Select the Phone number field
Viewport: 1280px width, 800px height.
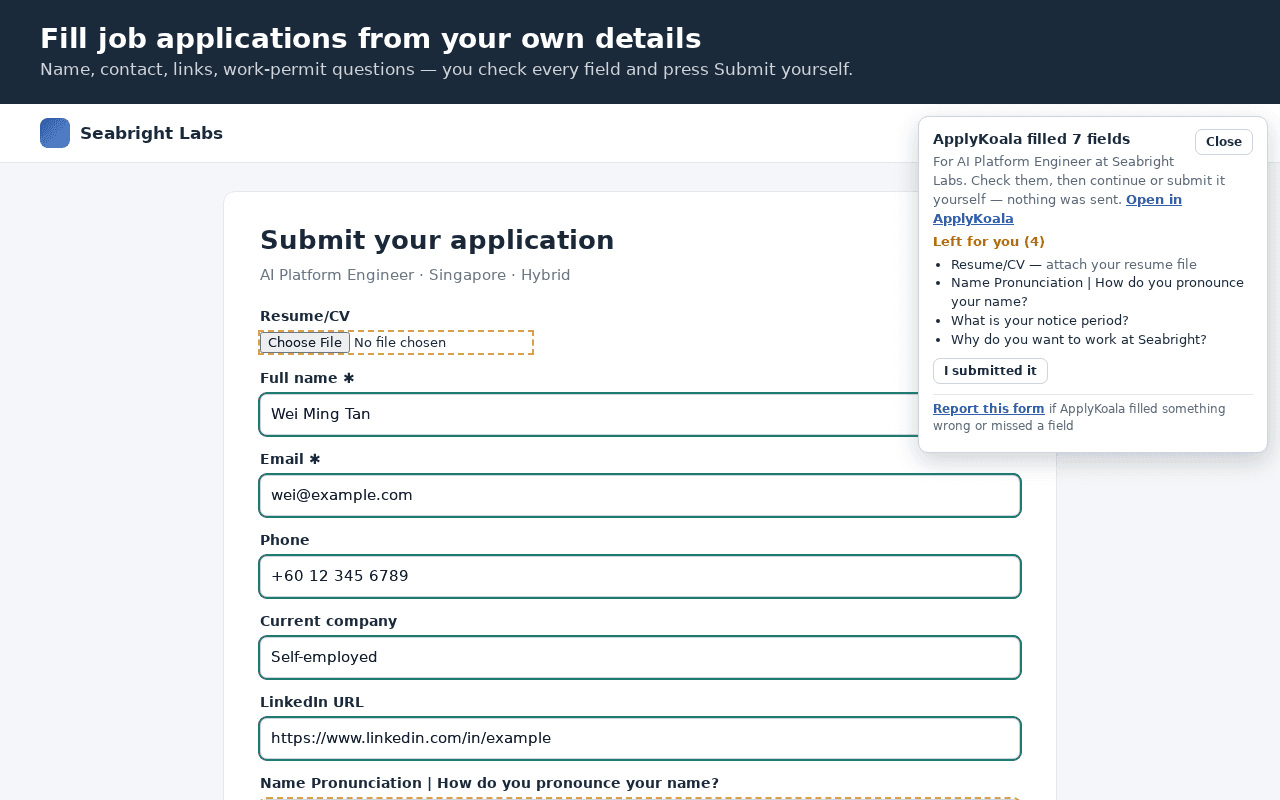click(x=640, y=576)
